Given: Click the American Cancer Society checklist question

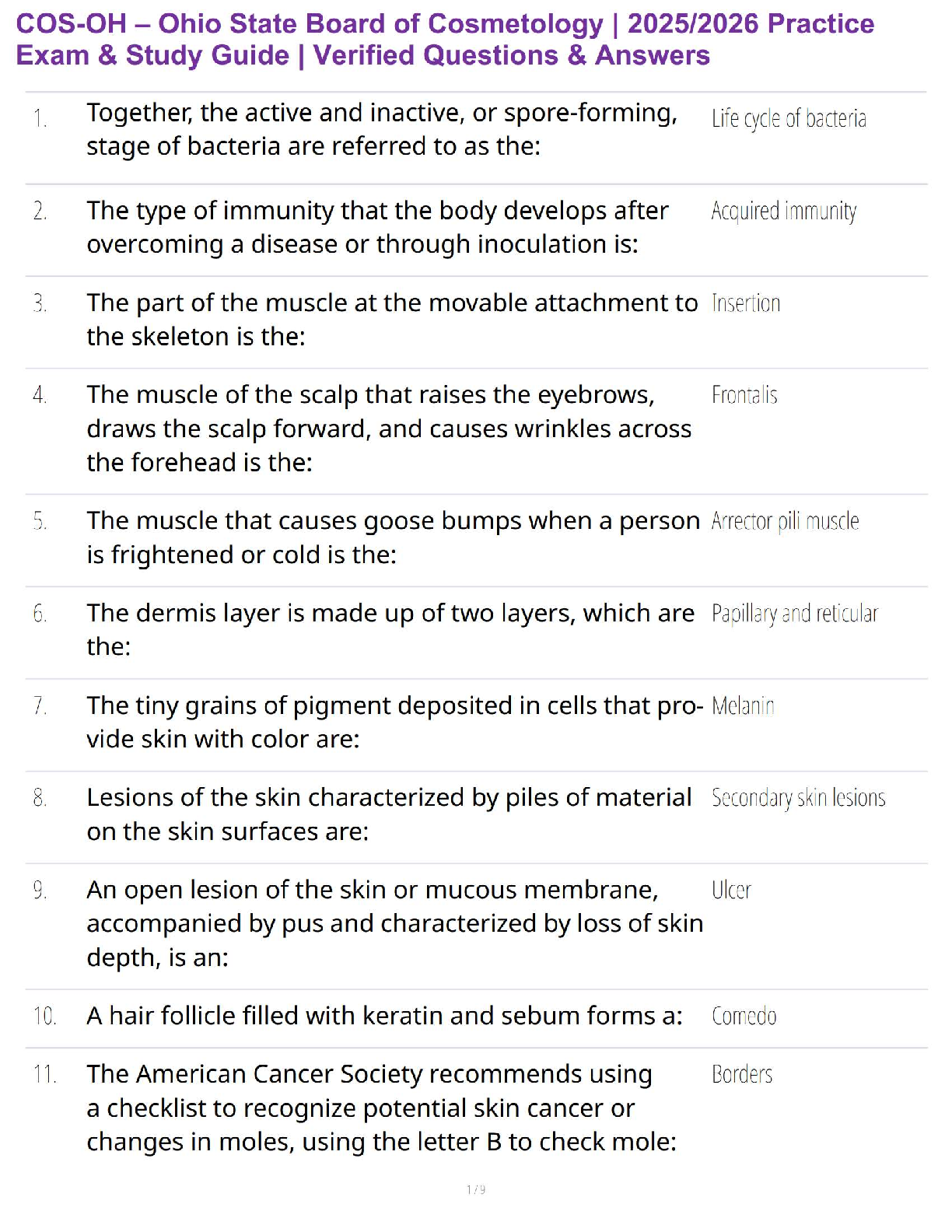Looking at the screenshot, I should [381, 1108].
